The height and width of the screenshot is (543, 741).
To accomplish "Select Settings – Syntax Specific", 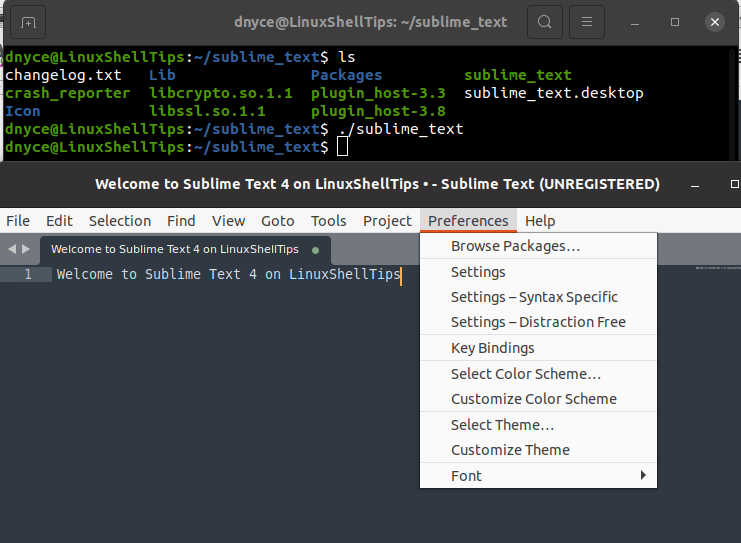I will [538, 297].
